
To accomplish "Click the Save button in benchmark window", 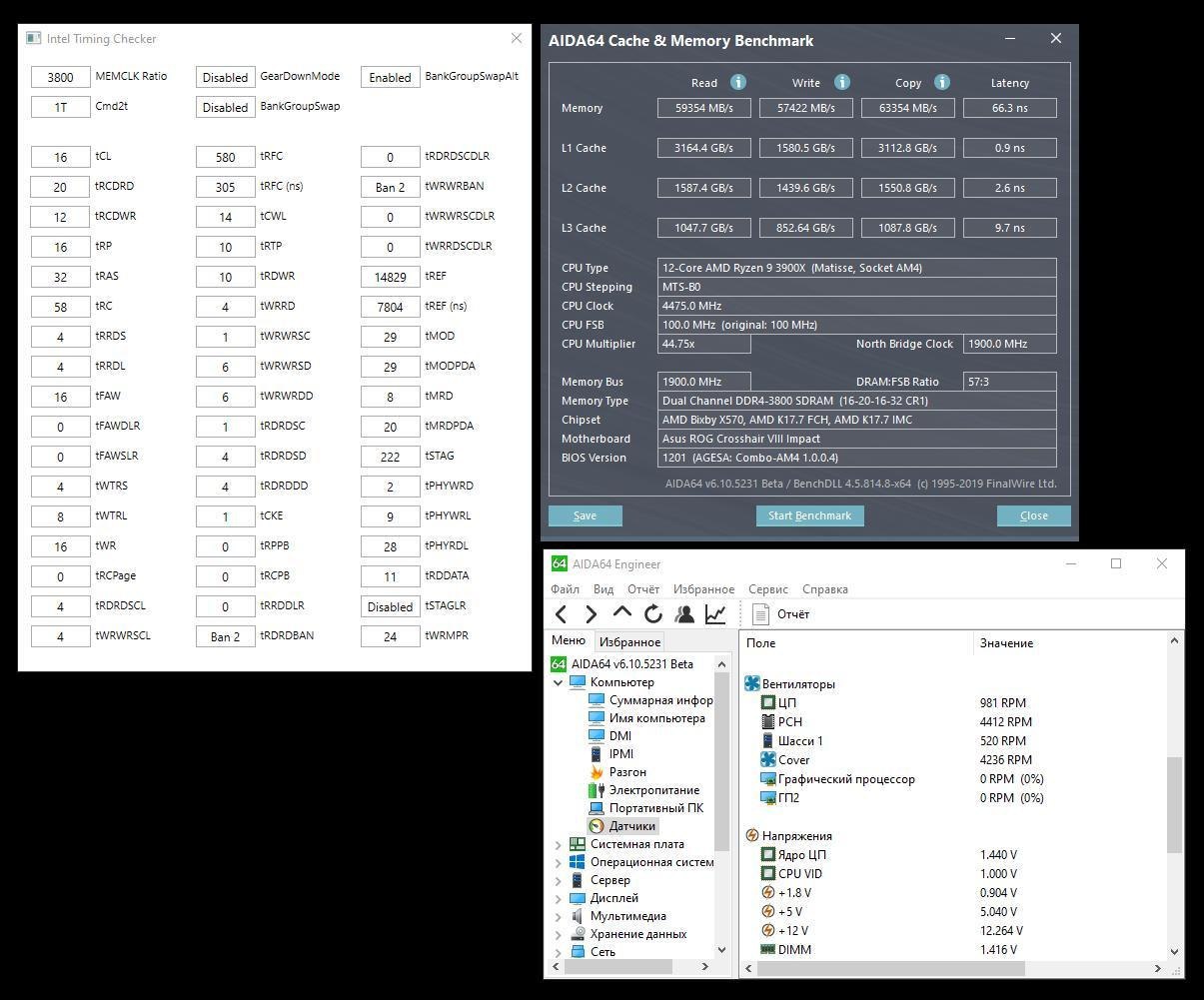I will point(585,515).
